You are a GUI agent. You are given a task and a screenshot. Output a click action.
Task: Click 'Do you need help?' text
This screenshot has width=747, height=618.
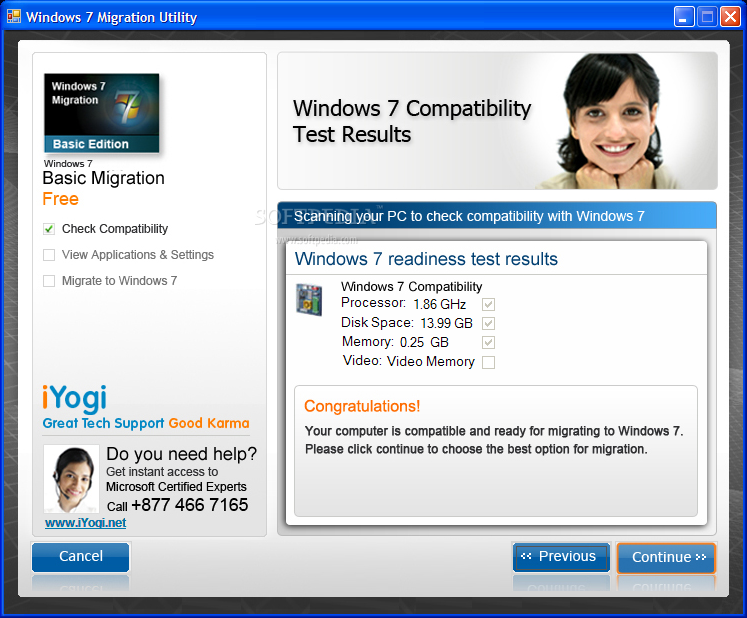[x=182, y=454]
